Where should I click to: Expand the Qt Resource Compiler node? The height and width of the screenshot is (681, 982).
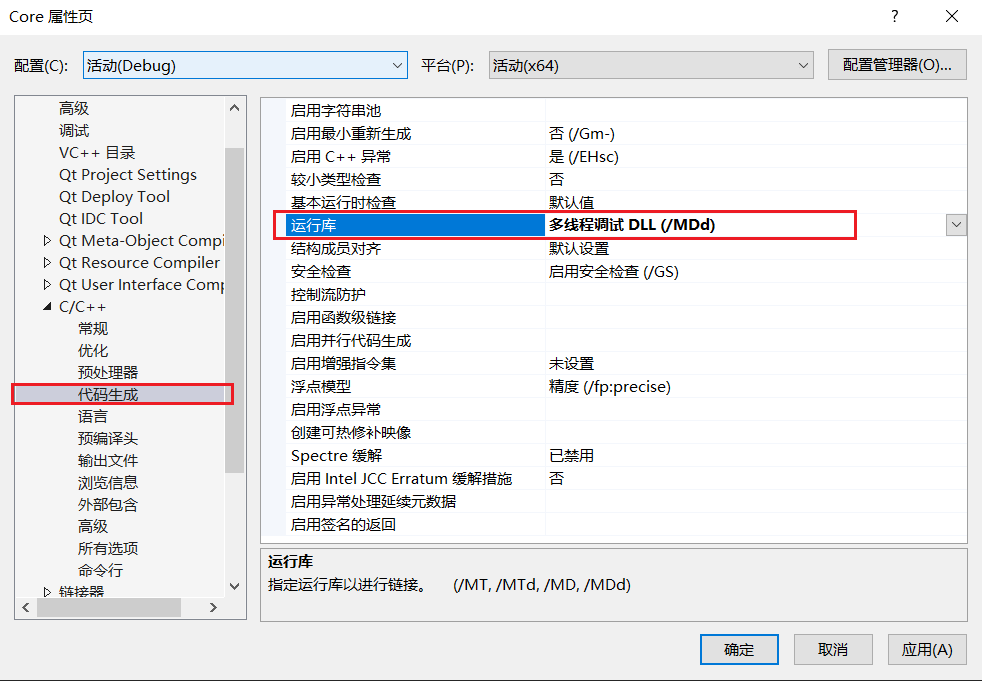45,262
